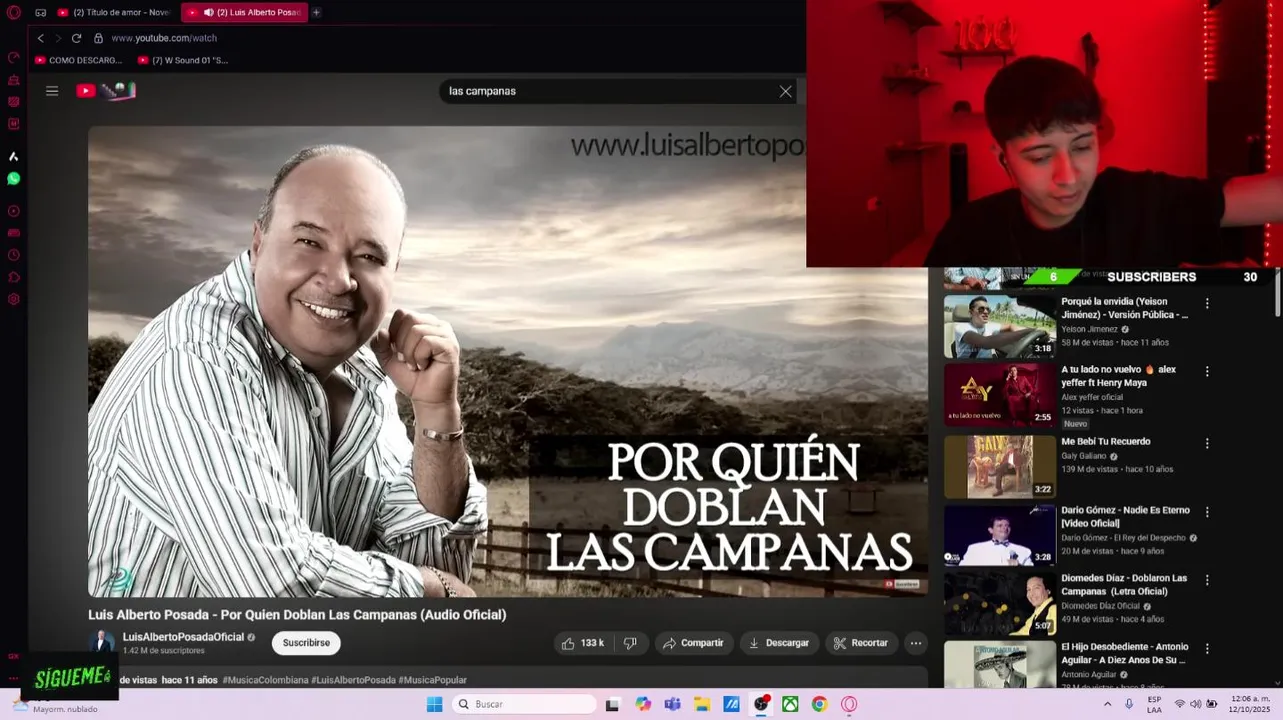Viewport: 1283px width, 720px height.
Task: Open volume control in system tray
Action: [1195, 704]
